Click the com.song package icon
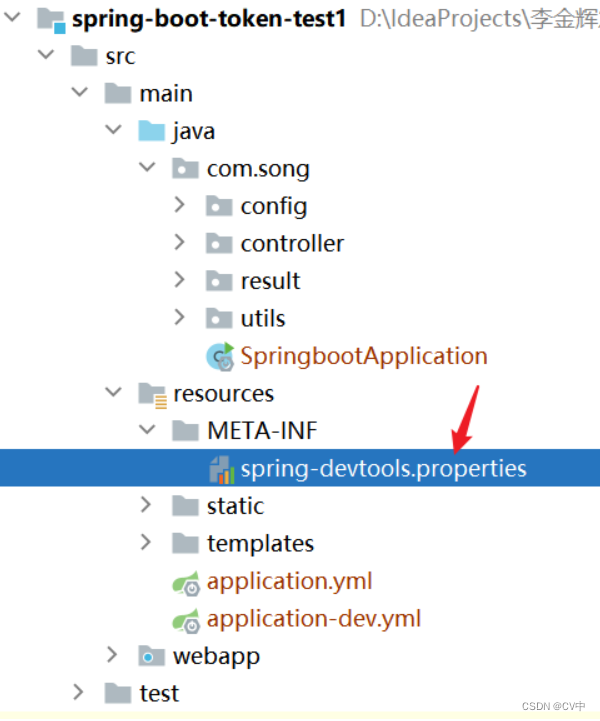 coord(185,168)
